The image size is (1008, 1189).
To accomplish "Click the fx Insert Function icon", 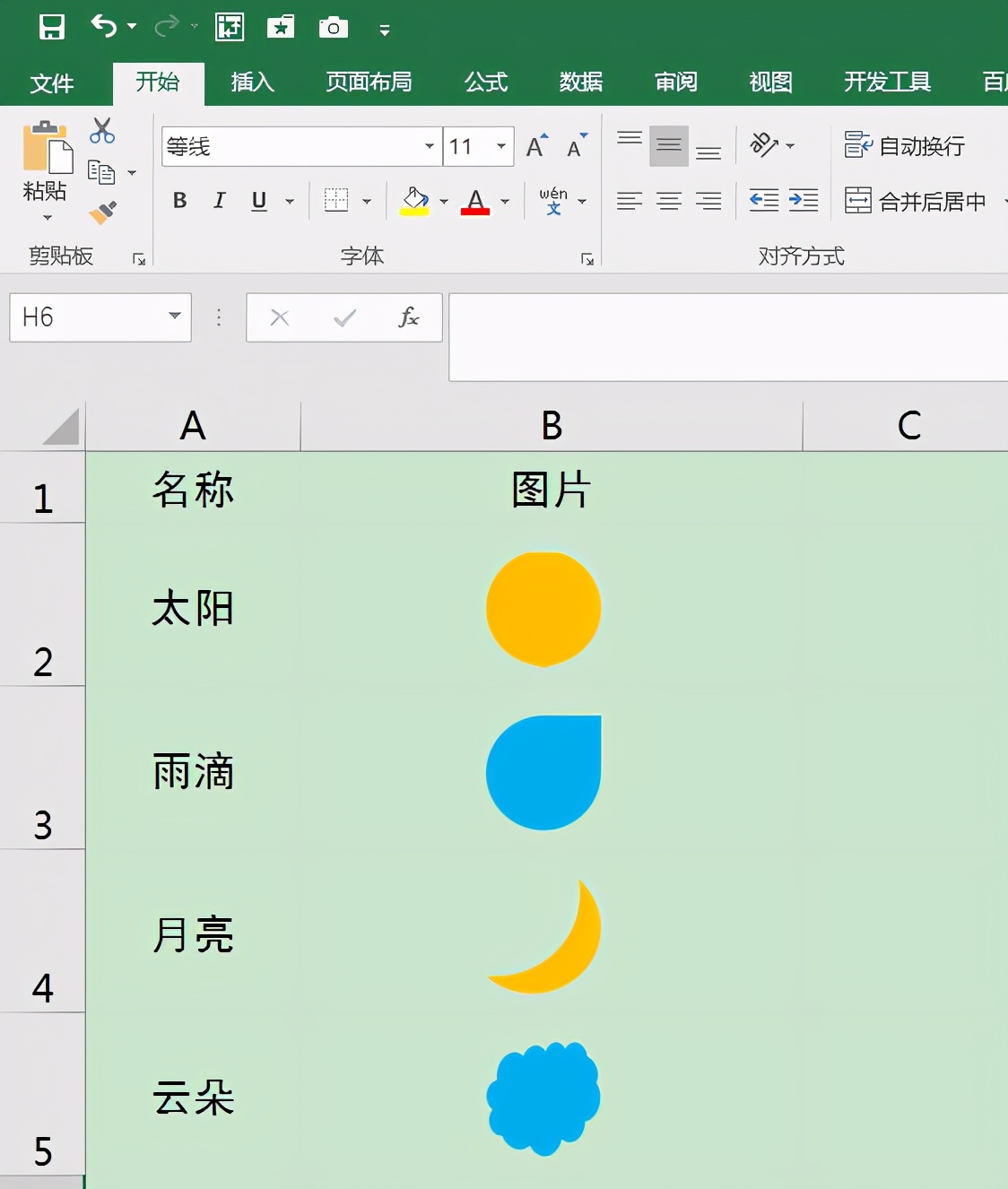I will coord(409,317).
